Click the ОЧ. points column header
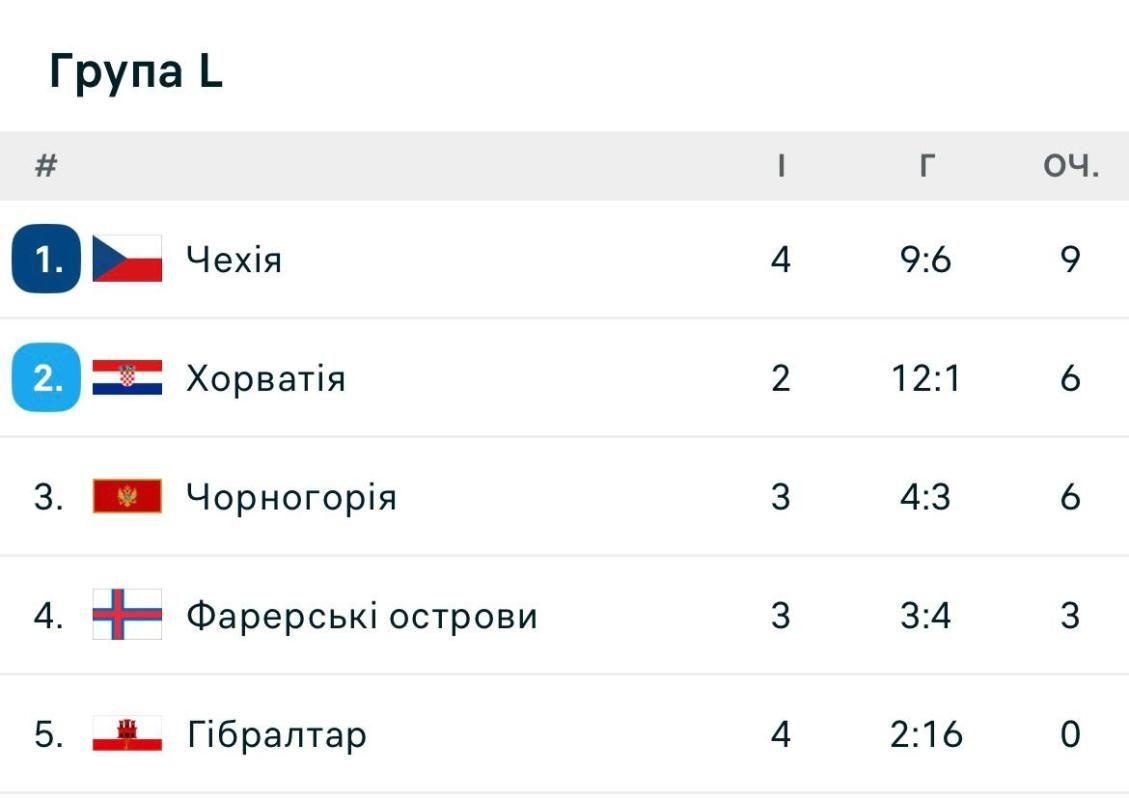The image size is (1129, 800). click(1071, 166)
